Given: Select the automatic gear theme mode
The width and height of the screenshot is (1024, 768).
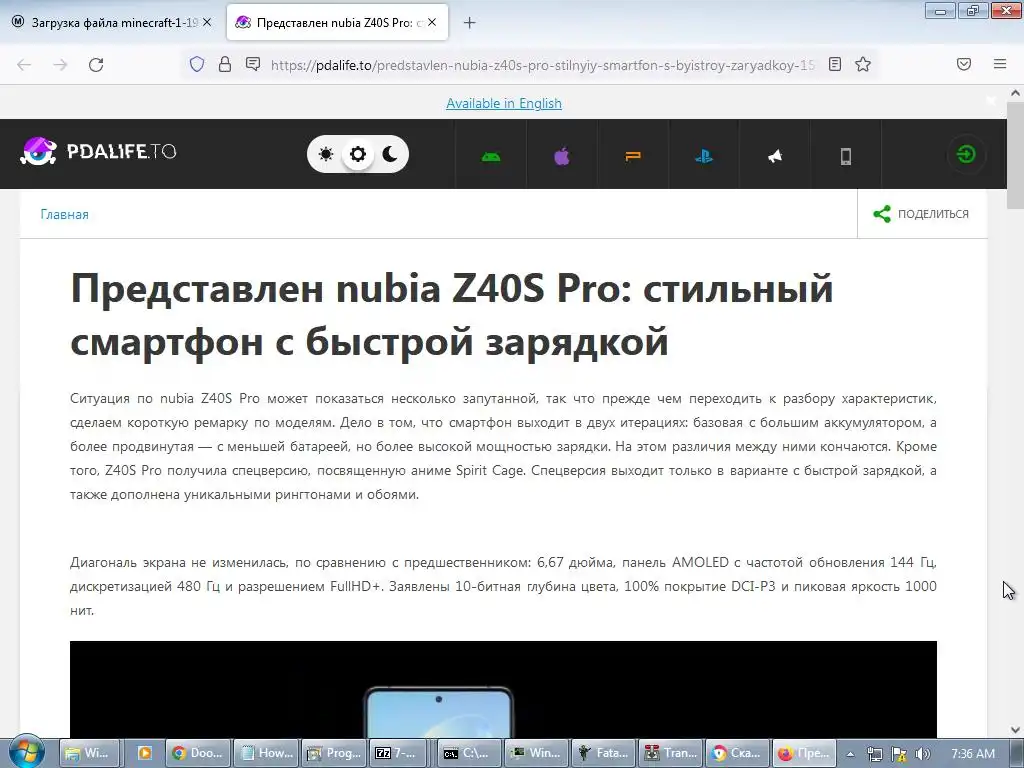Looking at the screenshot, I should (358, 154).
